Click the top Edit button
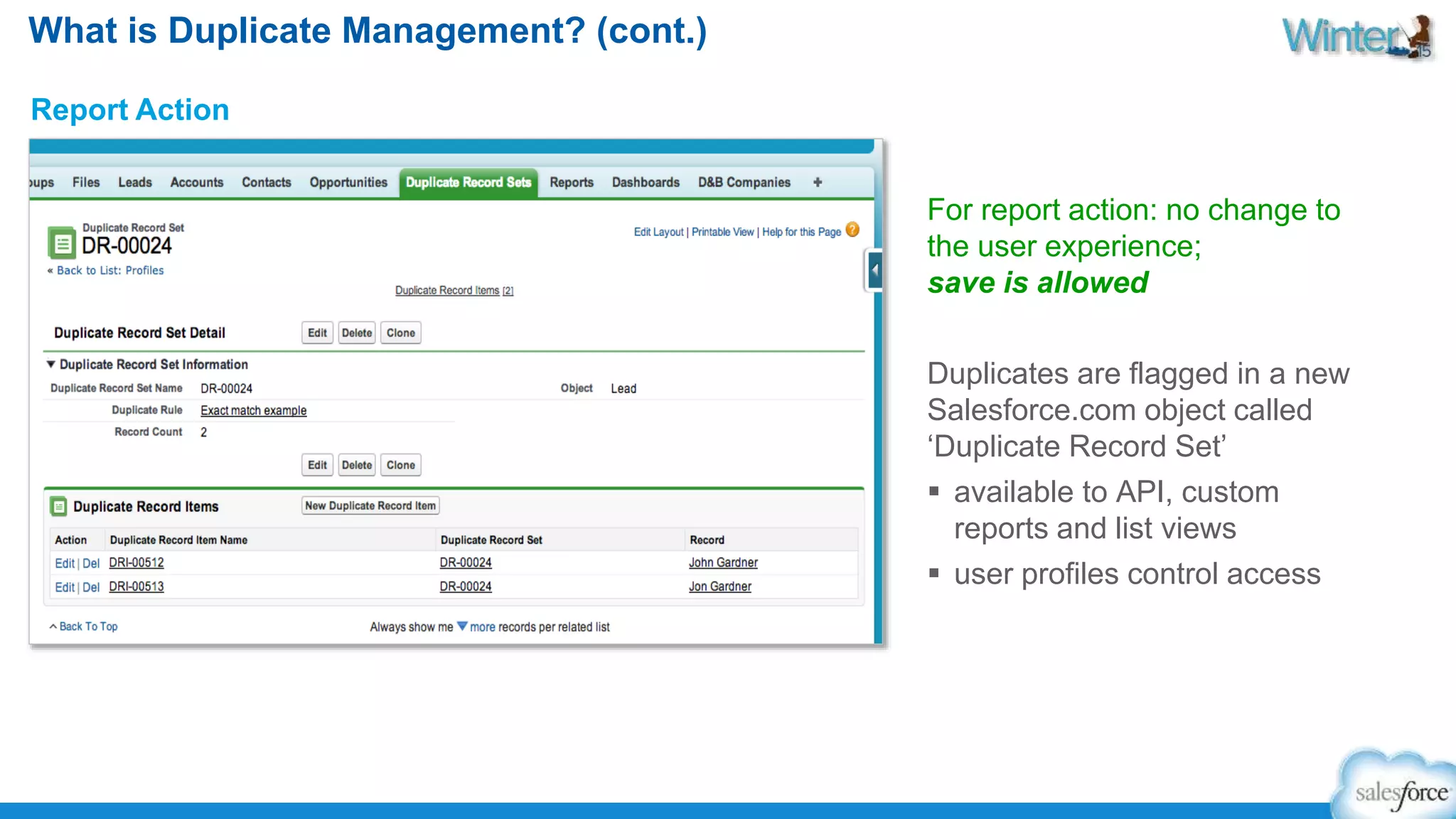Viewport: 1456px width, 819px height. 317,333
